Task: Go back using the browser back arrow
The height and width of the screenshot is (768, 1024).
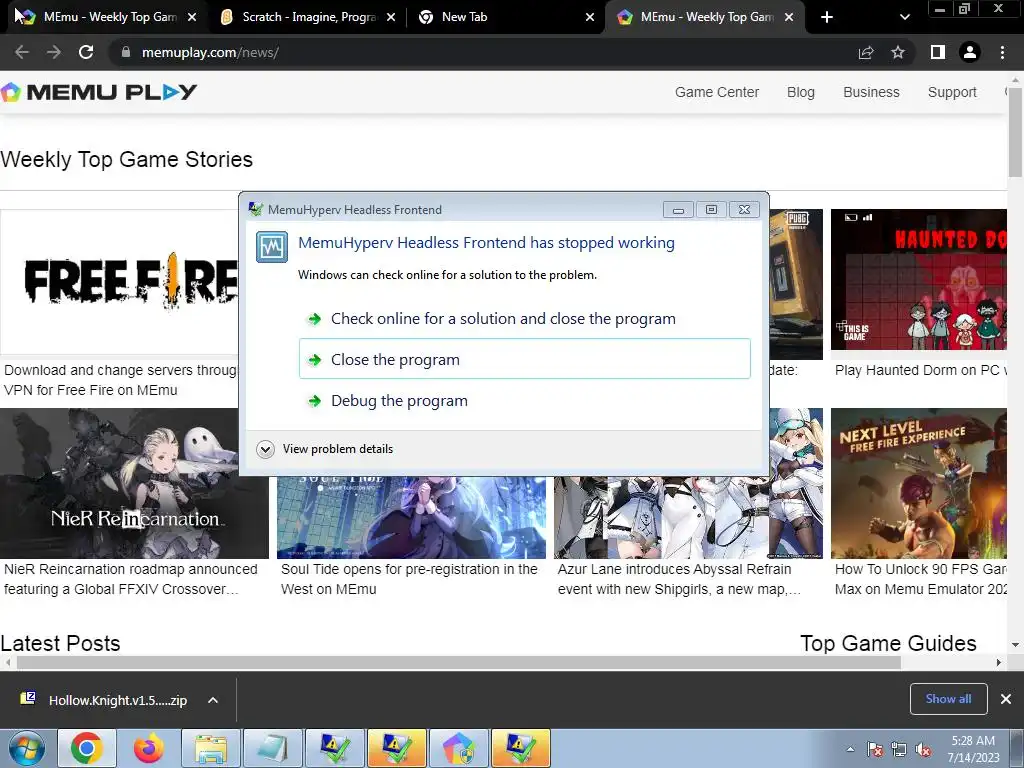Action: 22,52
